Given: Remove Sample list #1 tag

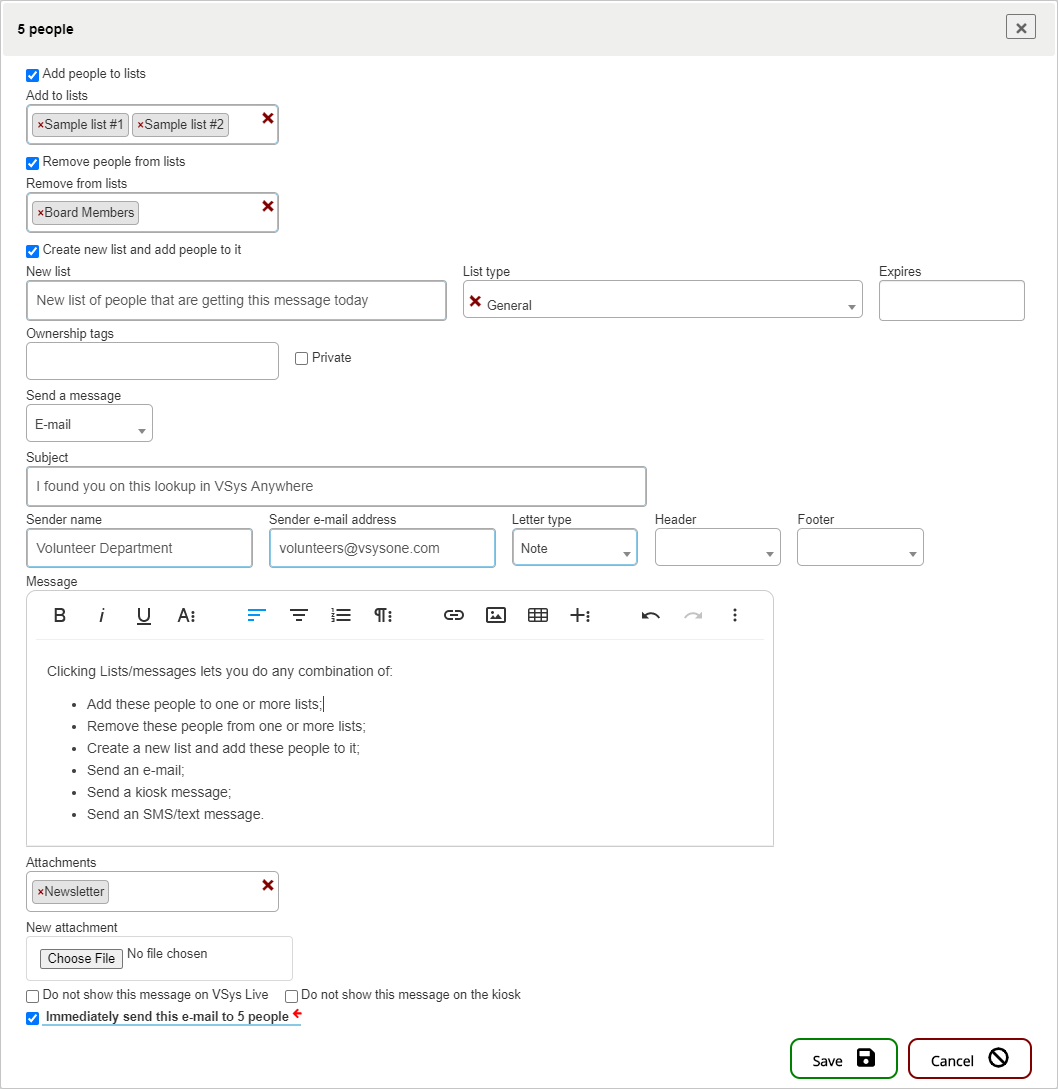Looking at the screenshot, I should [40, 125].
